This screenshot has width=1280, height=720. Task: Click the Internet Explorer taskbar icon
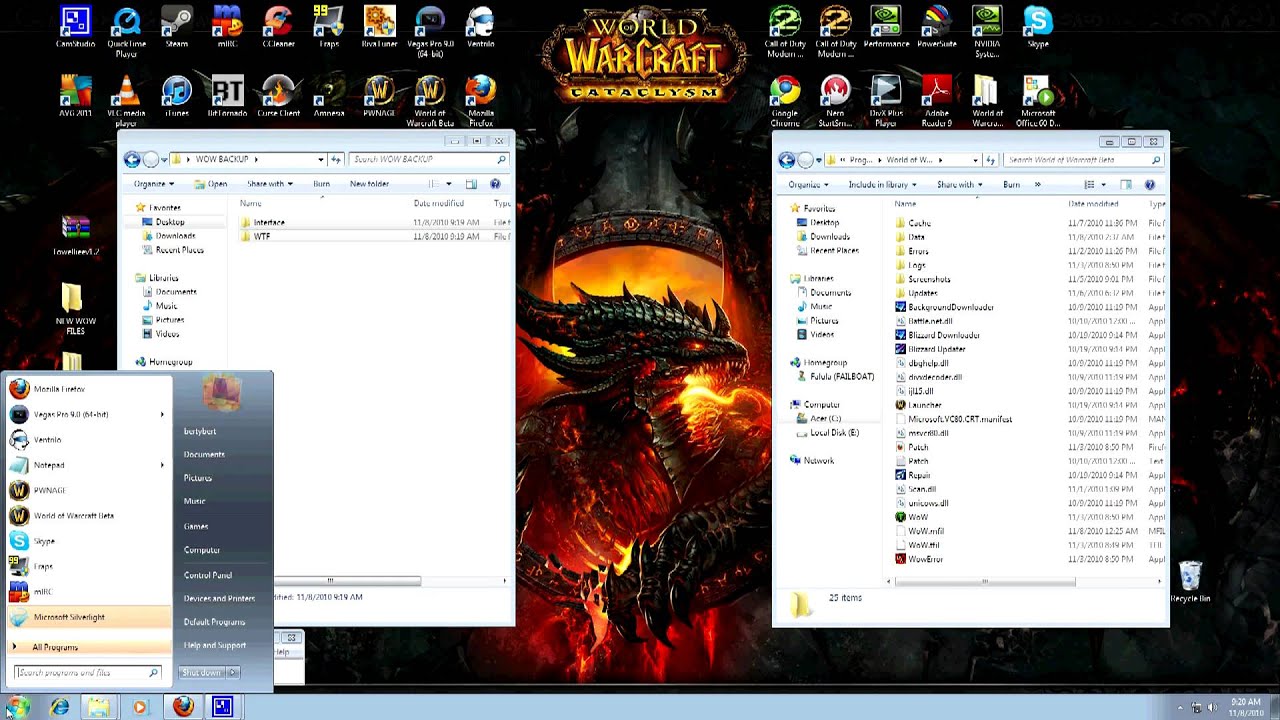pyautogui.click(x=60, y=707)
